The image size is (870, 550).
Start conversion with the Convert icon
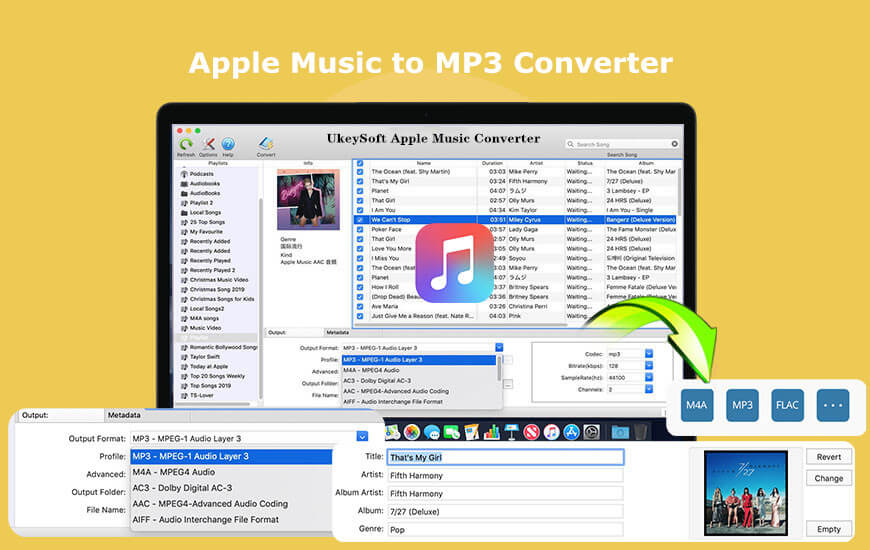tap(266, 144)
